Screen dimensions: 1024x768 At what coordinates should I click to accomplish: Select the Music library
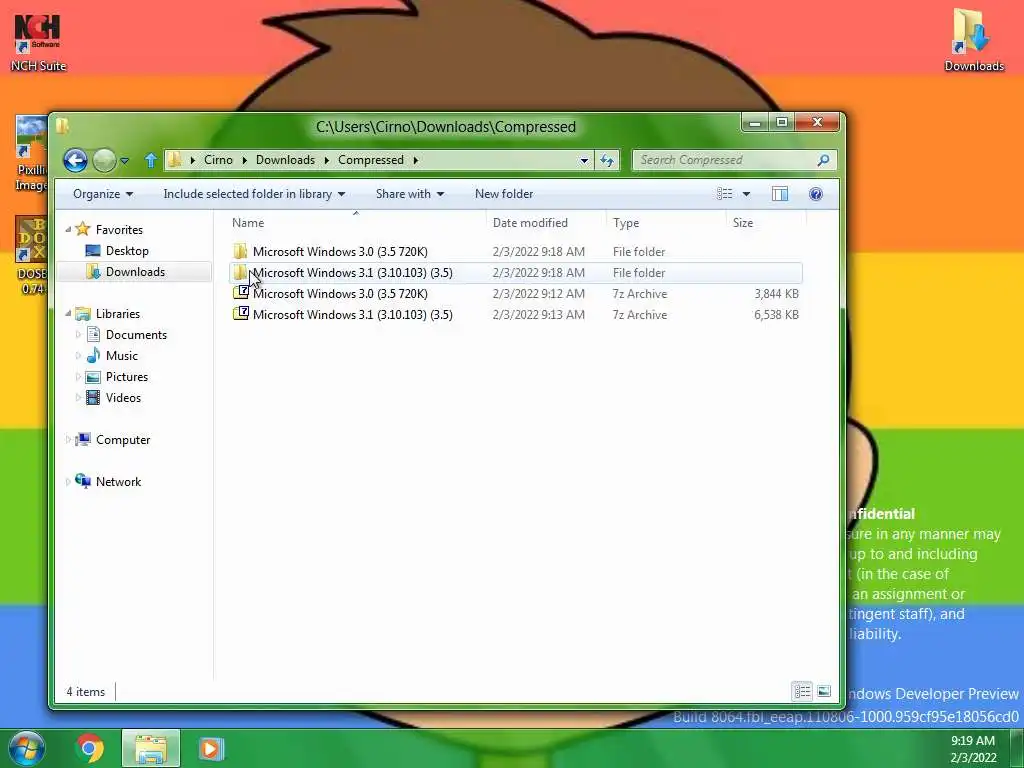click(122, 356)
